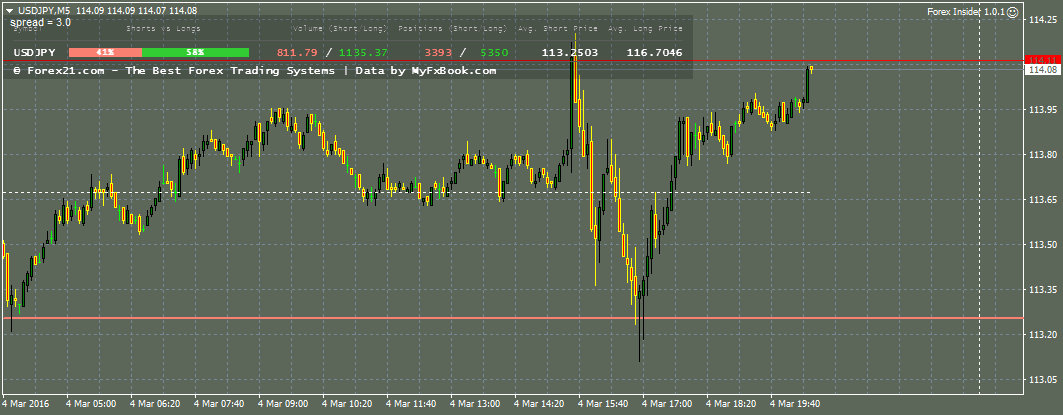Screen dimensions: 1063x415
Task: Click average short price 113.2503
Action: 569,52
